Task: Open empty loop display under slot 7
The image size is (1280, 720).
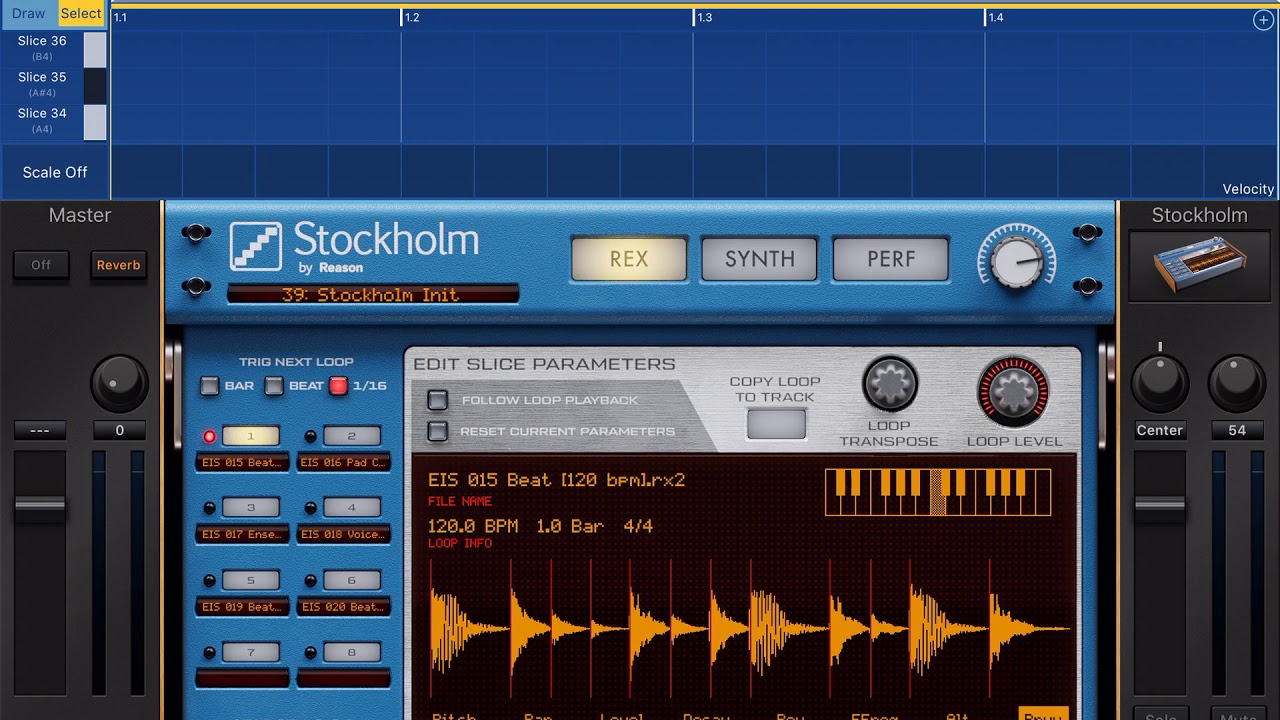Action: pyautogui.click(x=242, y=679)
